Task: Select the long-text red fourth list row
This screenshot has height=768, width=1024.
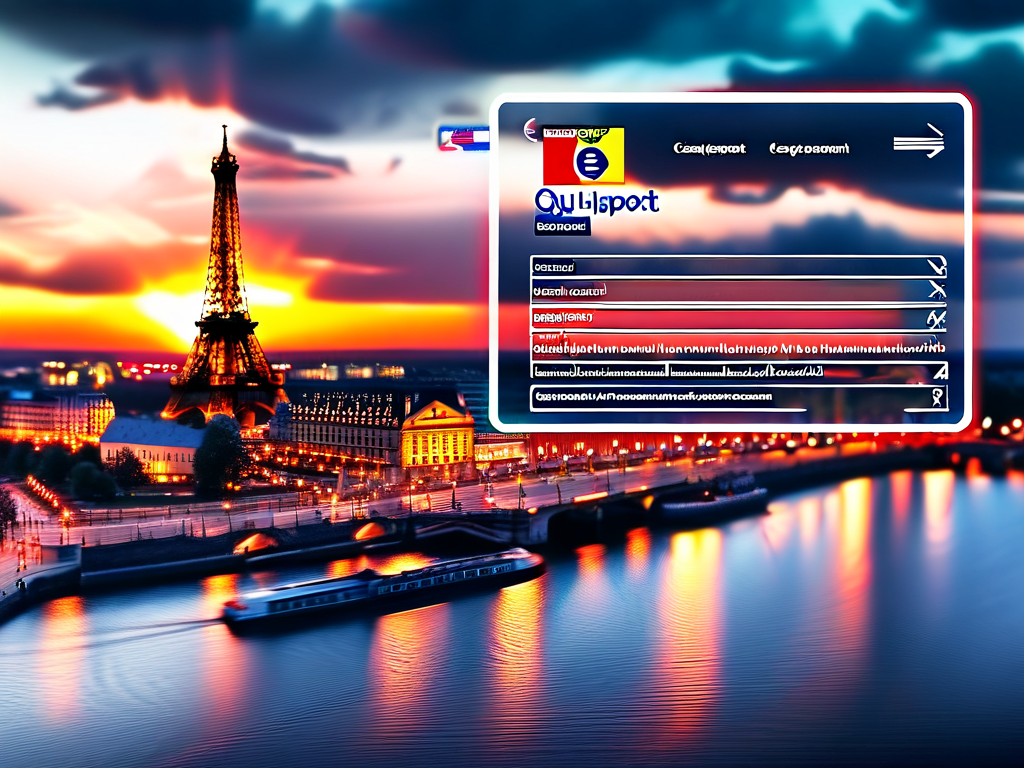Action: tap(739, 346)
